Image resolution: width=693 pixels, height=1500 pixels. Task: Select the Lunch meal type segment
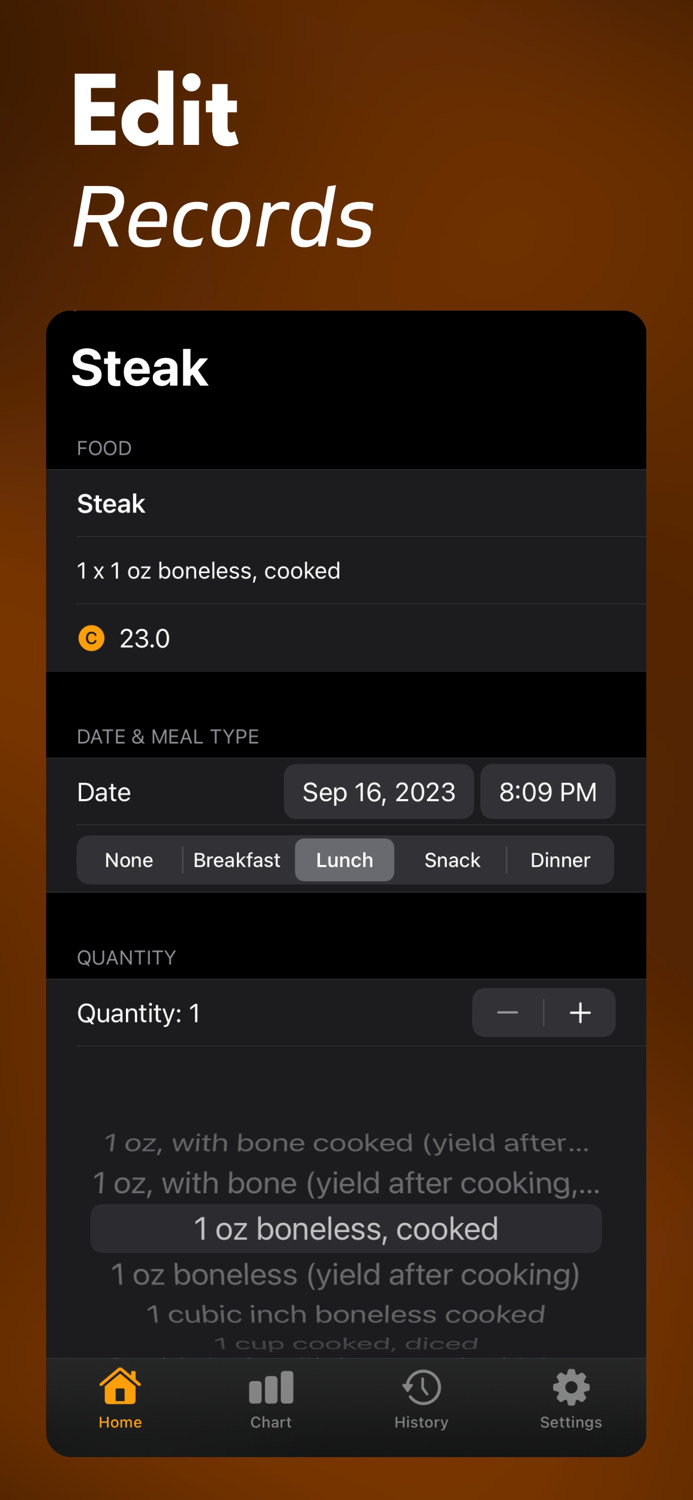(344, 860)
